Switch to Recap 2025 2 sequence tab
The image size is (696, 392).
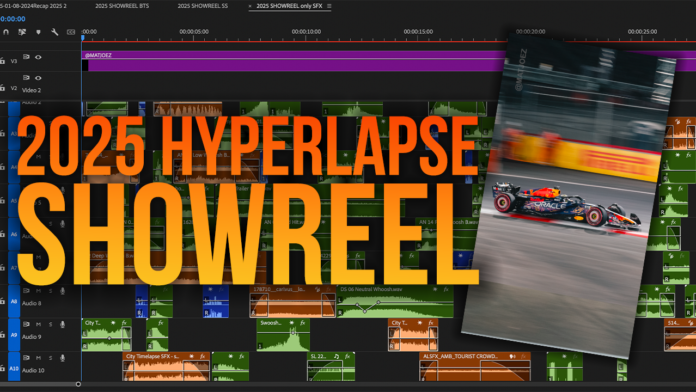pos(33,6)
